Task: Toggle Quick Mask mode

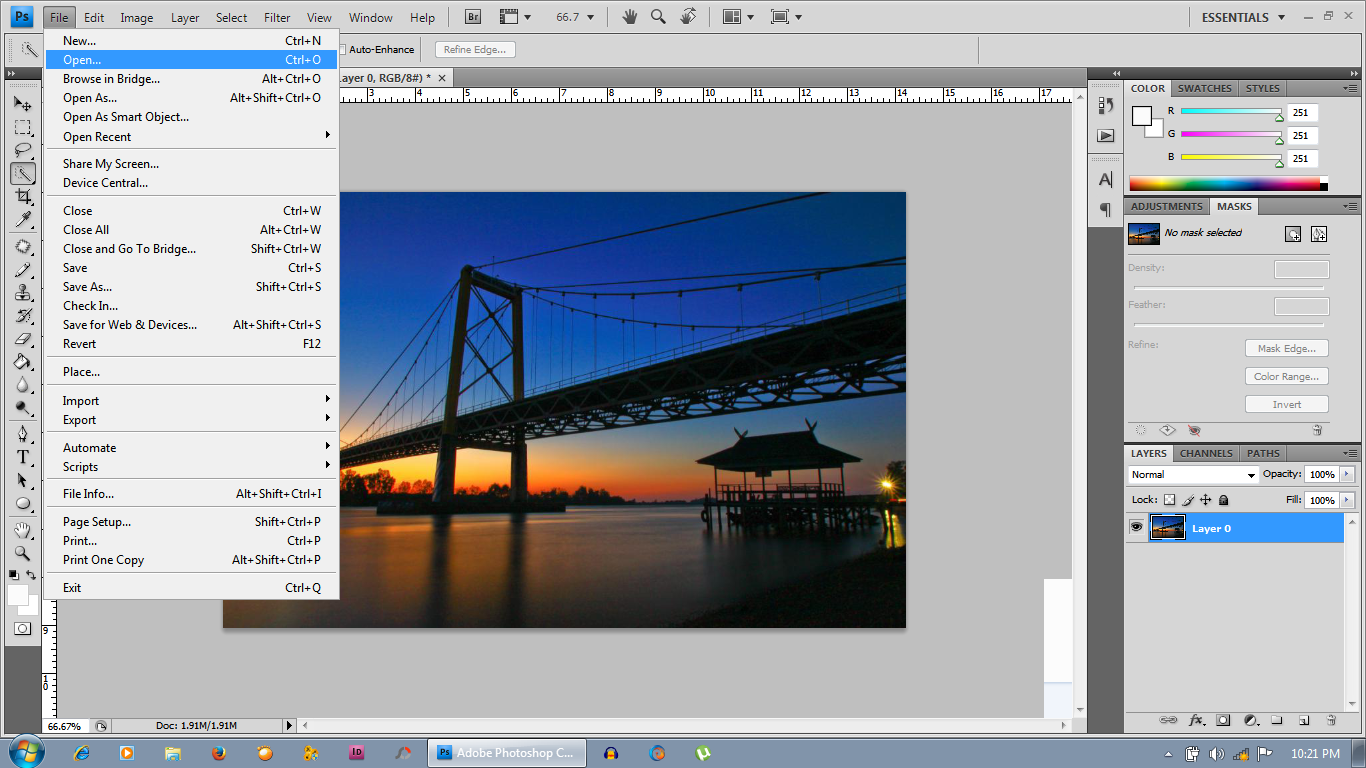Action: tap(22, 628)
